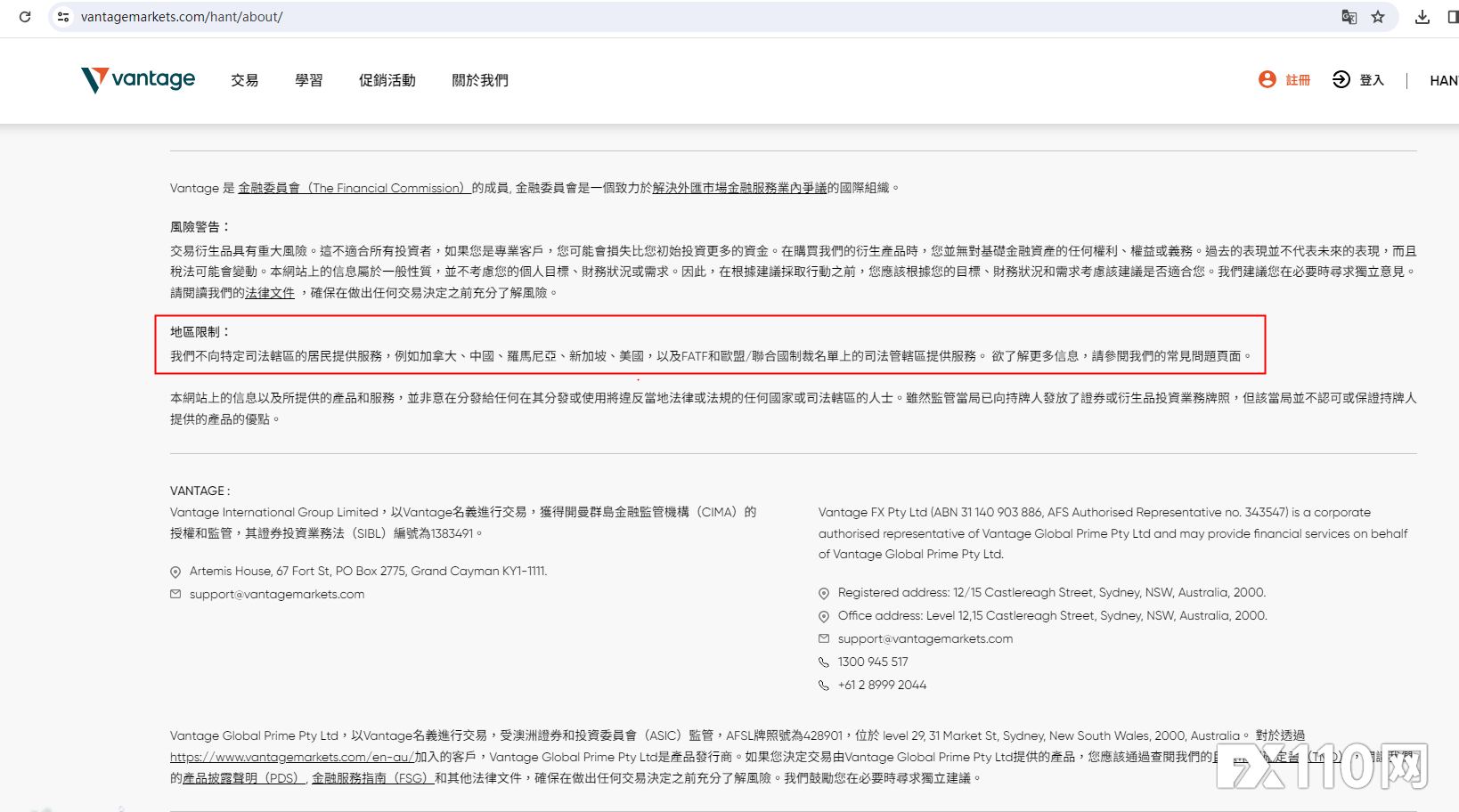Click phone number 1300 945 517
Viewport: 1459px width, 812px height.
(x=873, y=662)
